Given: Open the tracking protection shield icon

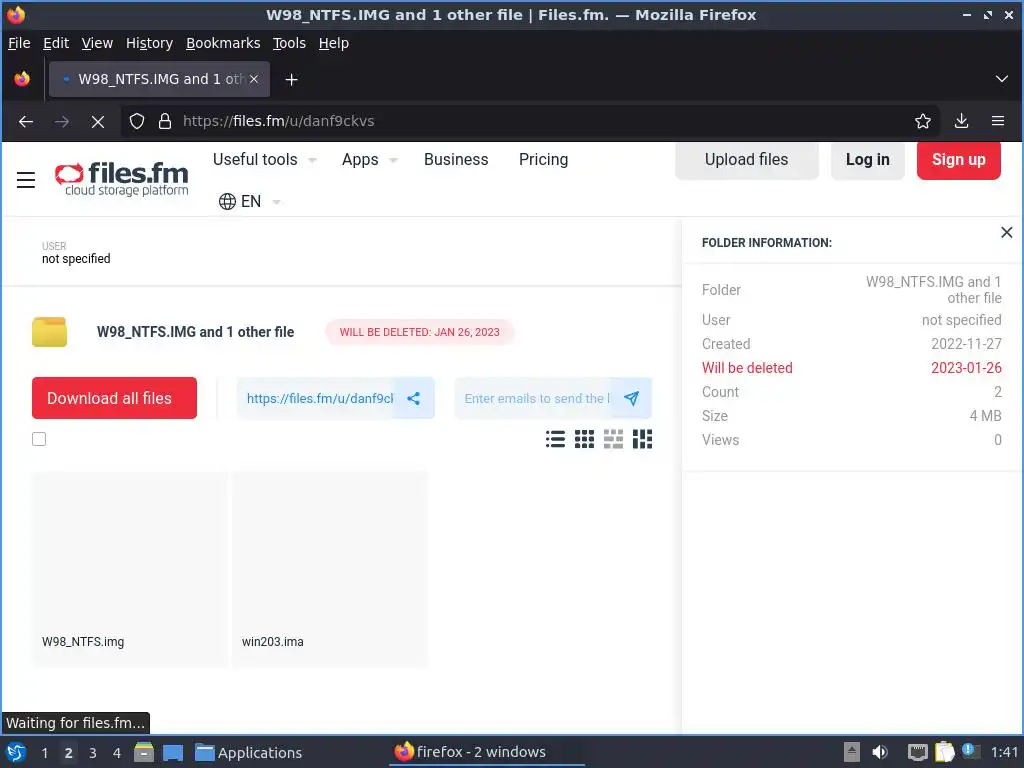Looking at the screenshot, I should click(x=136, y=121).
